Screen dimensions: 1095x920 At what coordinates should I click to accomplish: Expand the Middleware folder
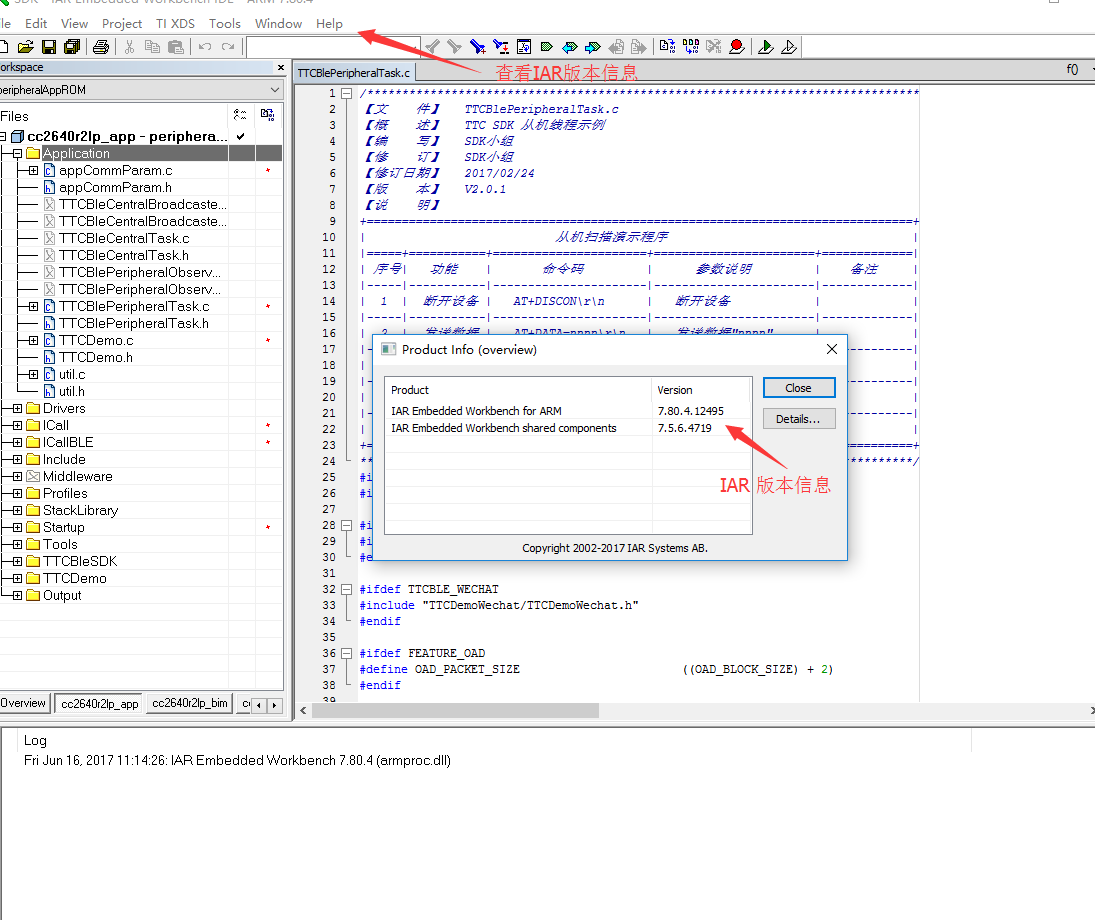pyautogui.click(x=17, y=476)
